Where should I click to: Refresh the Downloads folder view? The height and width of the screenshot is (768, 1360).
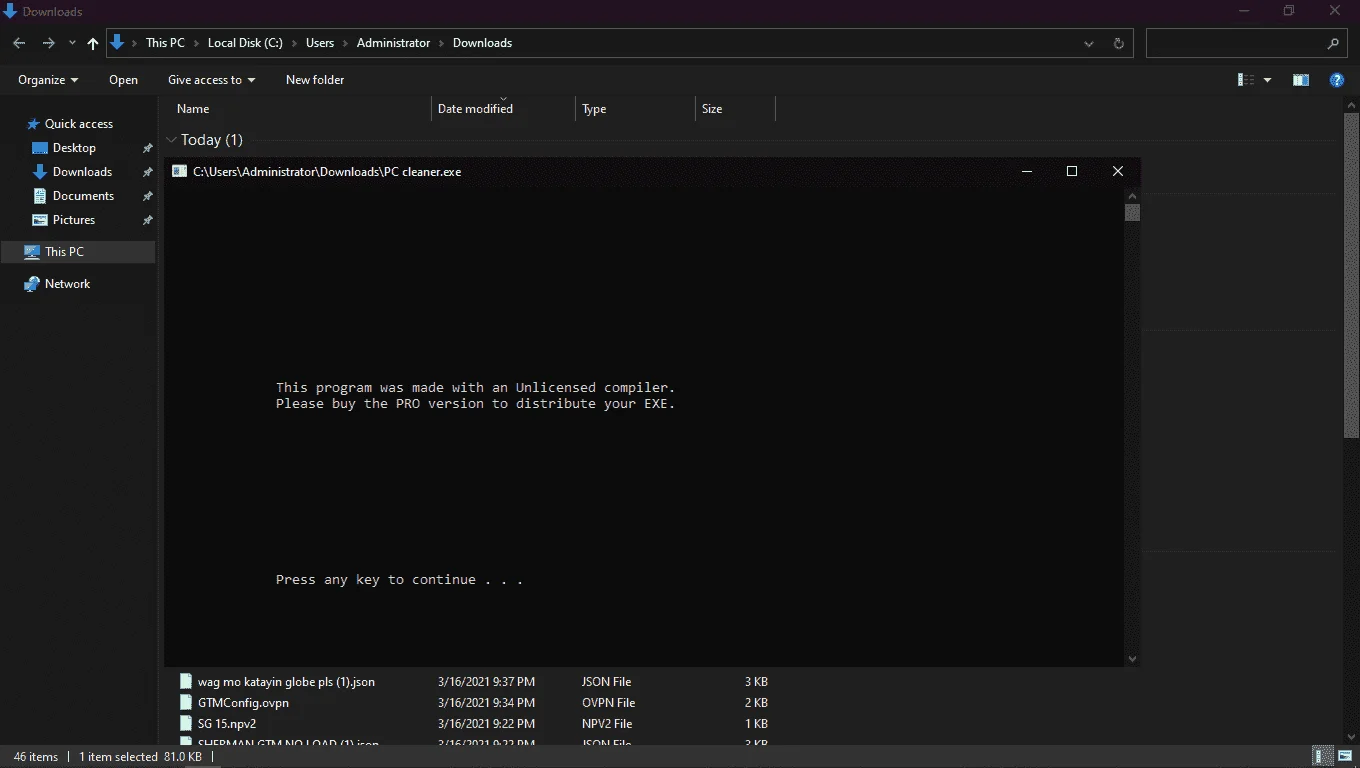point(1118,43)
